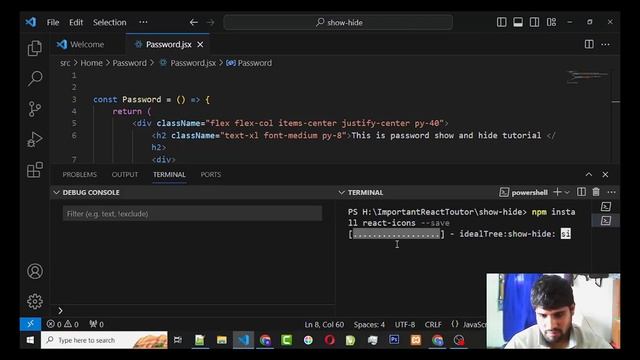Click the errors and warnings count in status bar
Screen dimensions: 640x360
pos(62,324)
